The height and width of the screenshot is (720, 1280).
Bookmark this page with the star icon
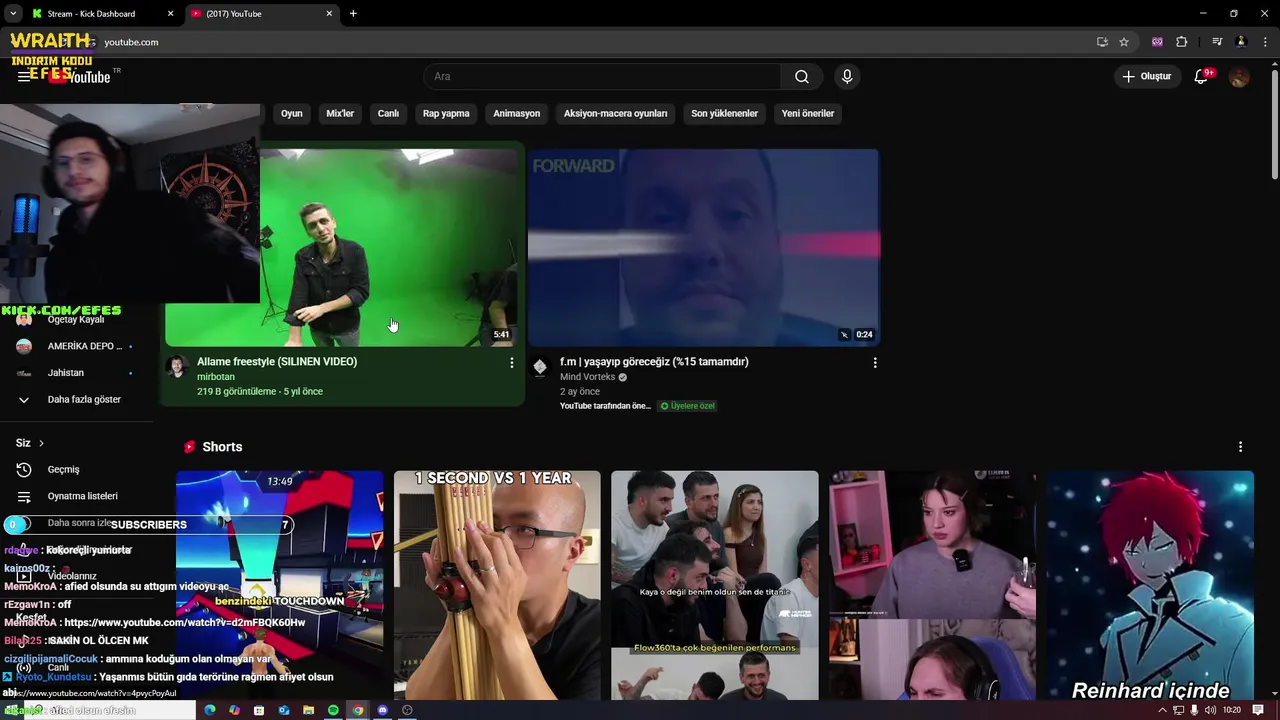click(1124, 42)
